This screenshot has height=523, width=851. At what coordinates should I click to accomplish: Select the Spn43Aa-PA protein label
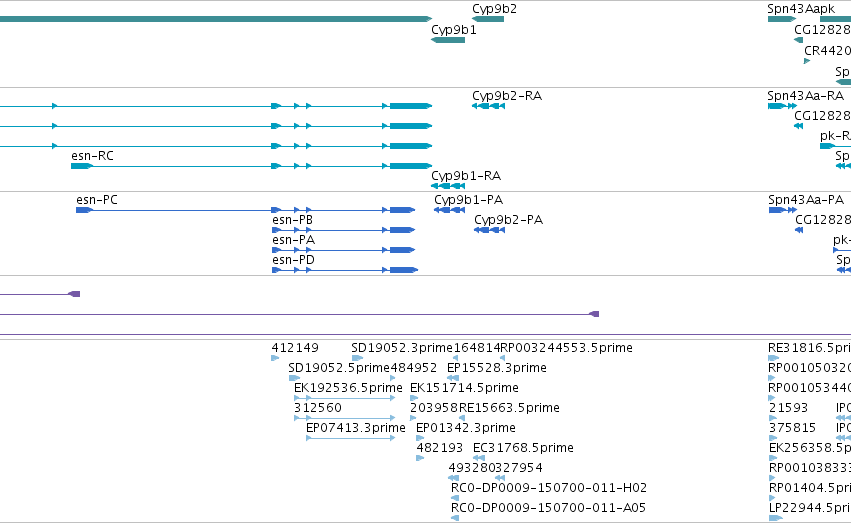click(806, 200)
